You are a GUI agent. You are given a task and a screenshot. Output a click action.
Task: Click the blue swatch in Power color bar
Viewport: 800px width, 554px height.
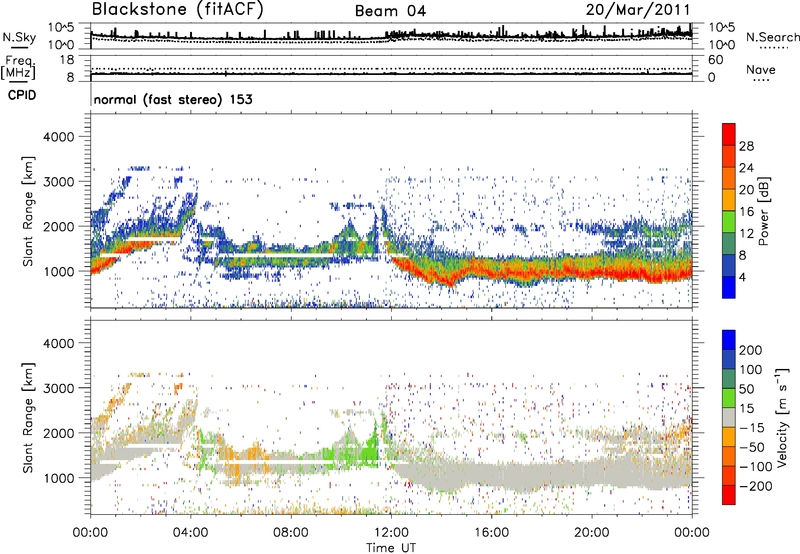(x=729, y=287)
